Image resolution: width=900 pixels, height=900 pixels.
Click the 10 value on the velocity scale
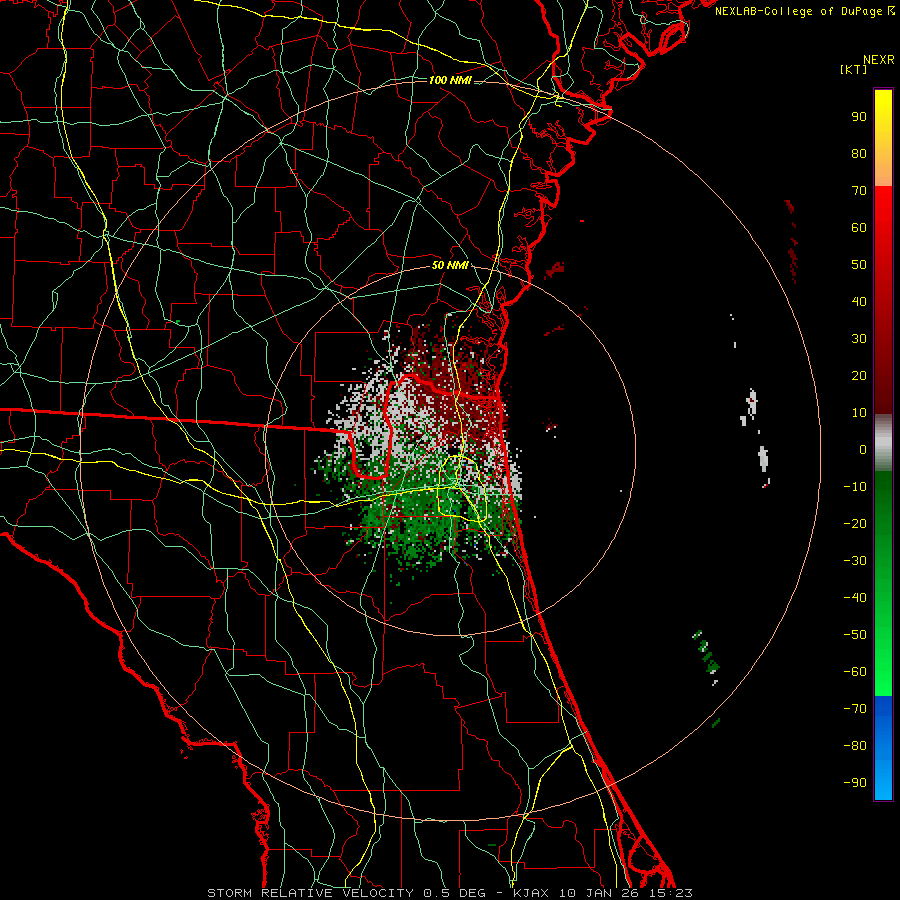pos(859,413)
